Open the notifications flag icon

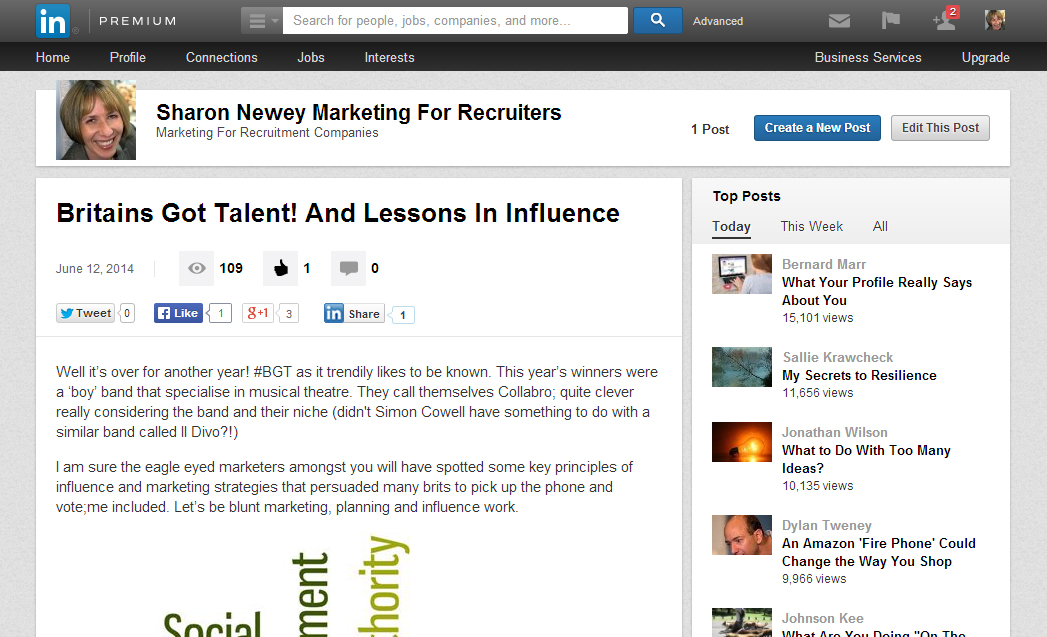tap(890, 21)
